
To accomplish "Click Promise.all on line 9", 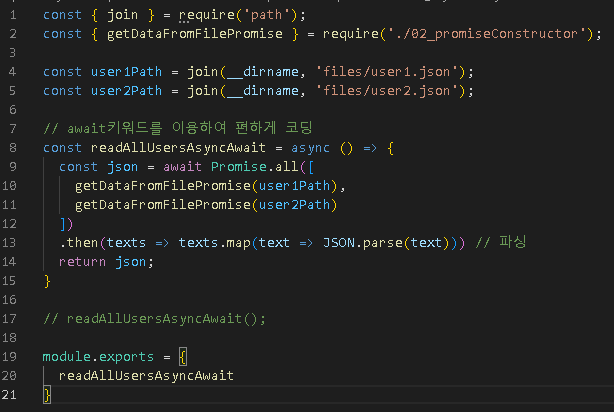I will coord(254,167).
